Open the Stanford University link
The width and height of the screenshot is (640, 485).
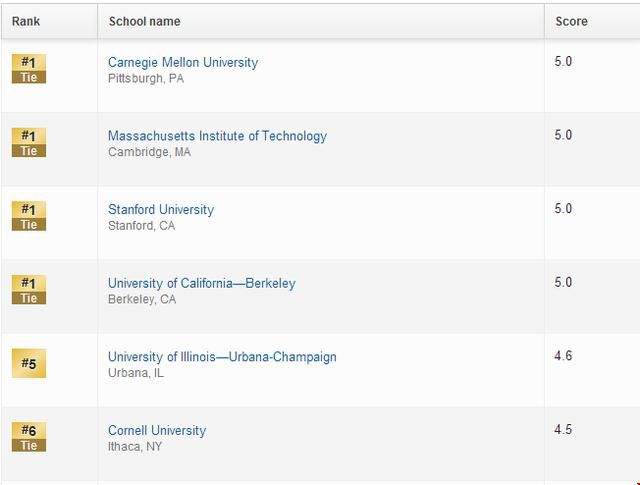(161, 209)
